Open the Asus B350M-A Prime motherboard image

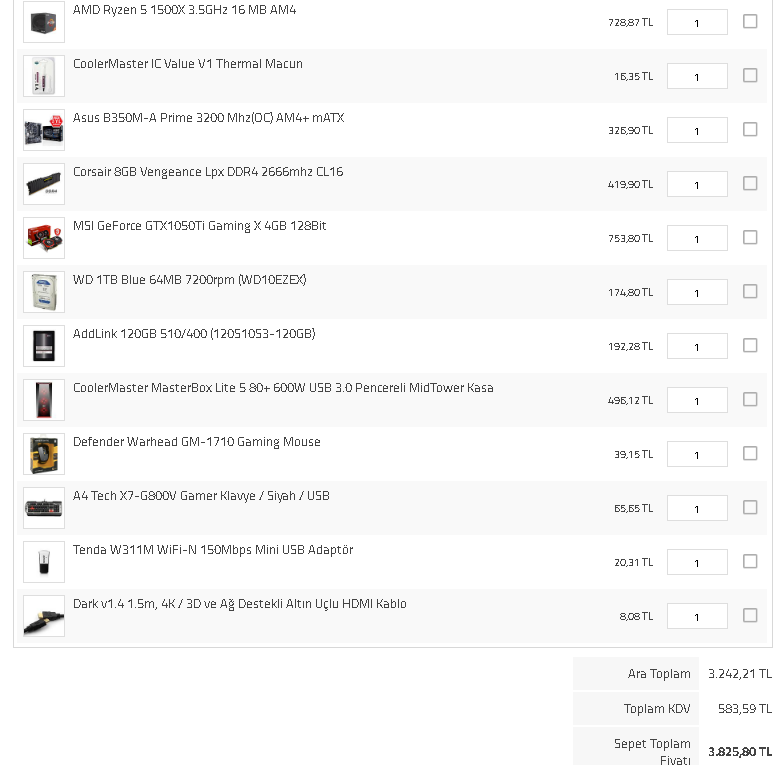[x=44, y=130]
